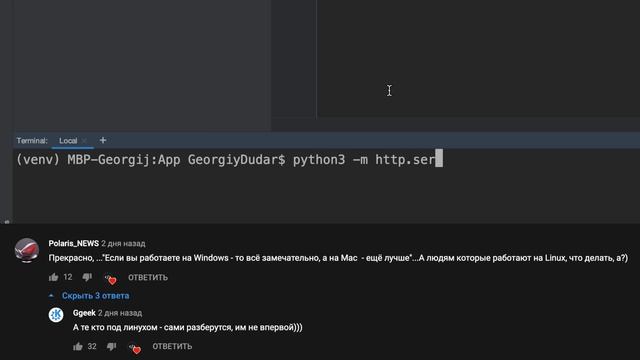640x360 pixels.
Task: Reply to the Ggeek comment
Action: [172, 347]
